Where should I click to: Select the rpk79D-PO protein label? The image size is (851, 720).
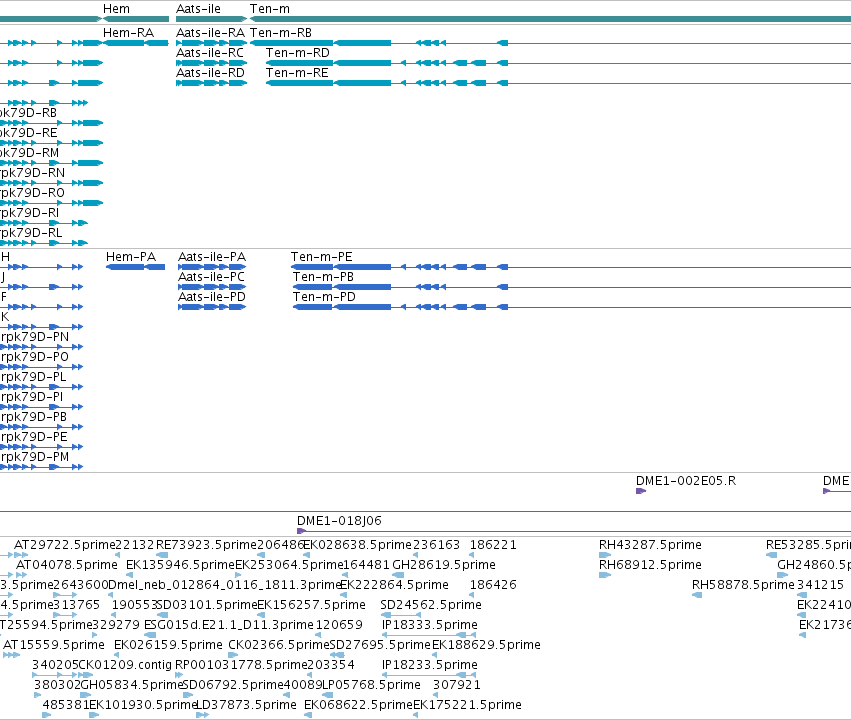click(35, 357)
